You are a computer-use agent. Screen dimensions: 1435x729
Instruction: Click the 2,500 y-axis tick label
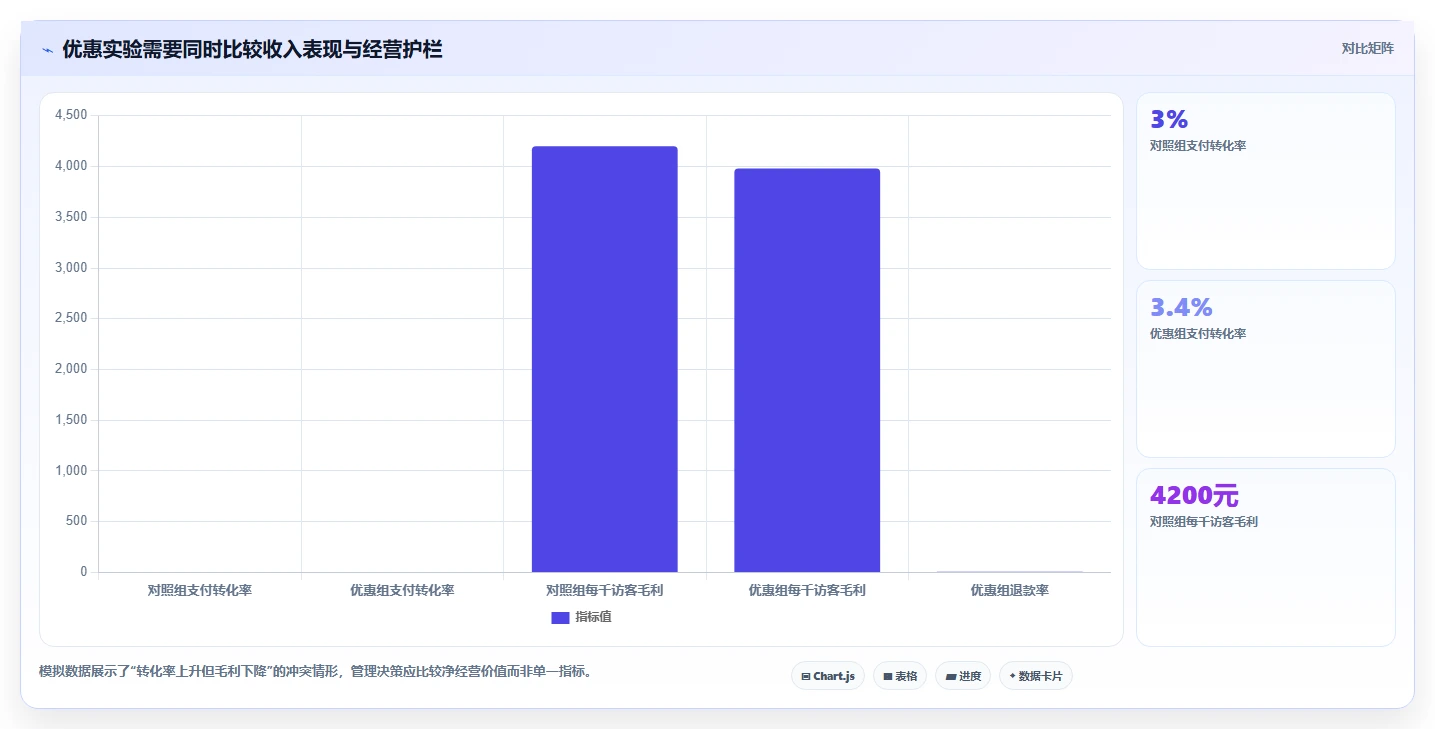70,318
